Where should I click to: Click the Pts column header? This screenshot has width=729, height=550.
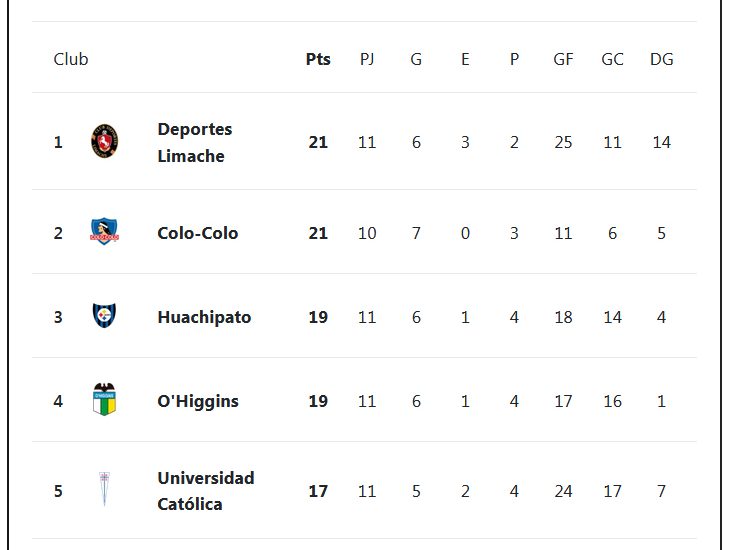[318, 59]
